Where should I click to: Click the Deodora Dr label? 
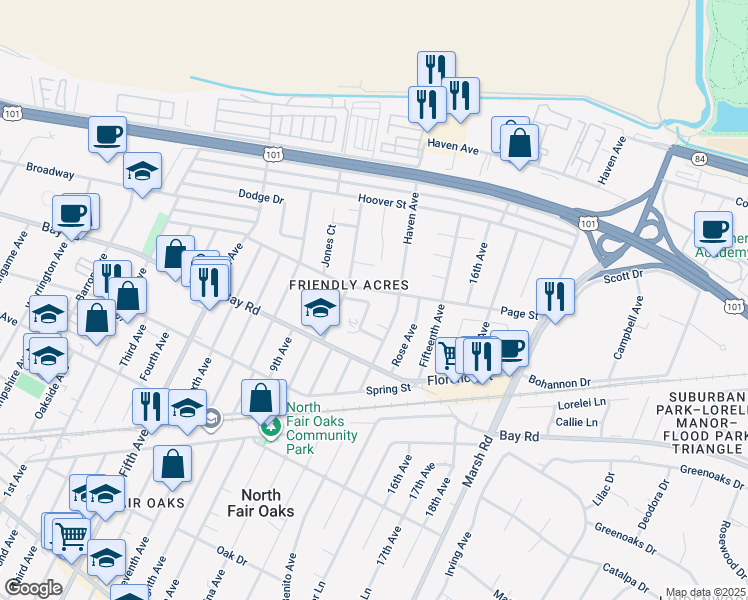pos(654,505)
